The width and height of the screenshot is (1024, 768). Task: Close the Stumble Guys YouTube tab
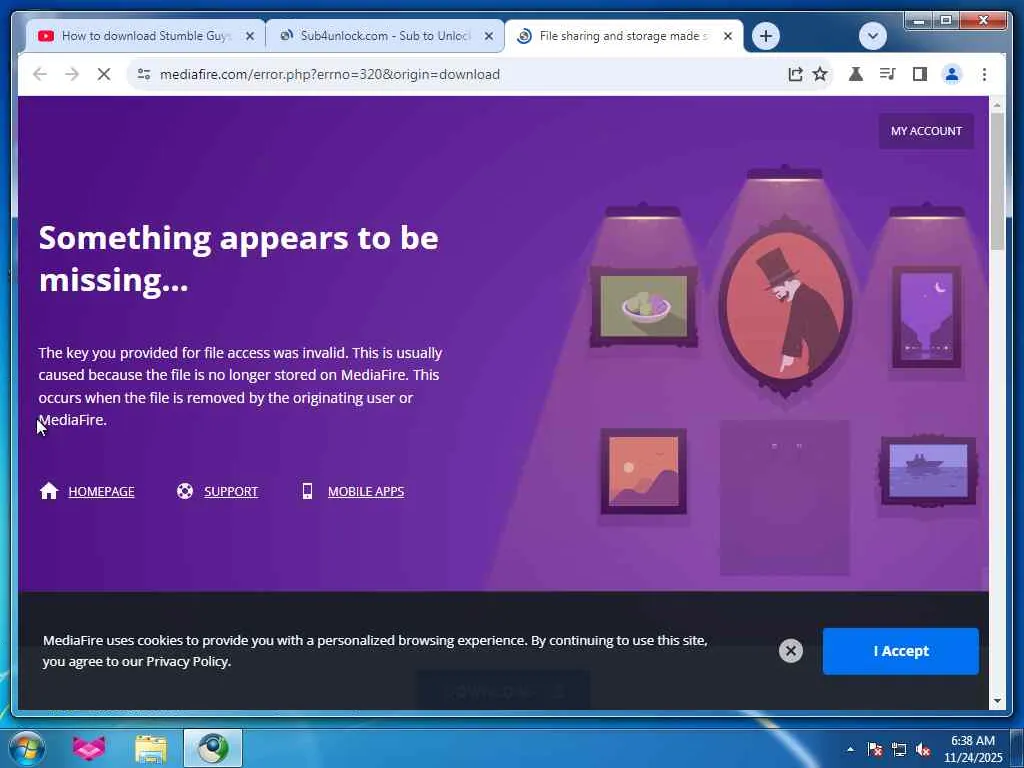tap(249, 36)
